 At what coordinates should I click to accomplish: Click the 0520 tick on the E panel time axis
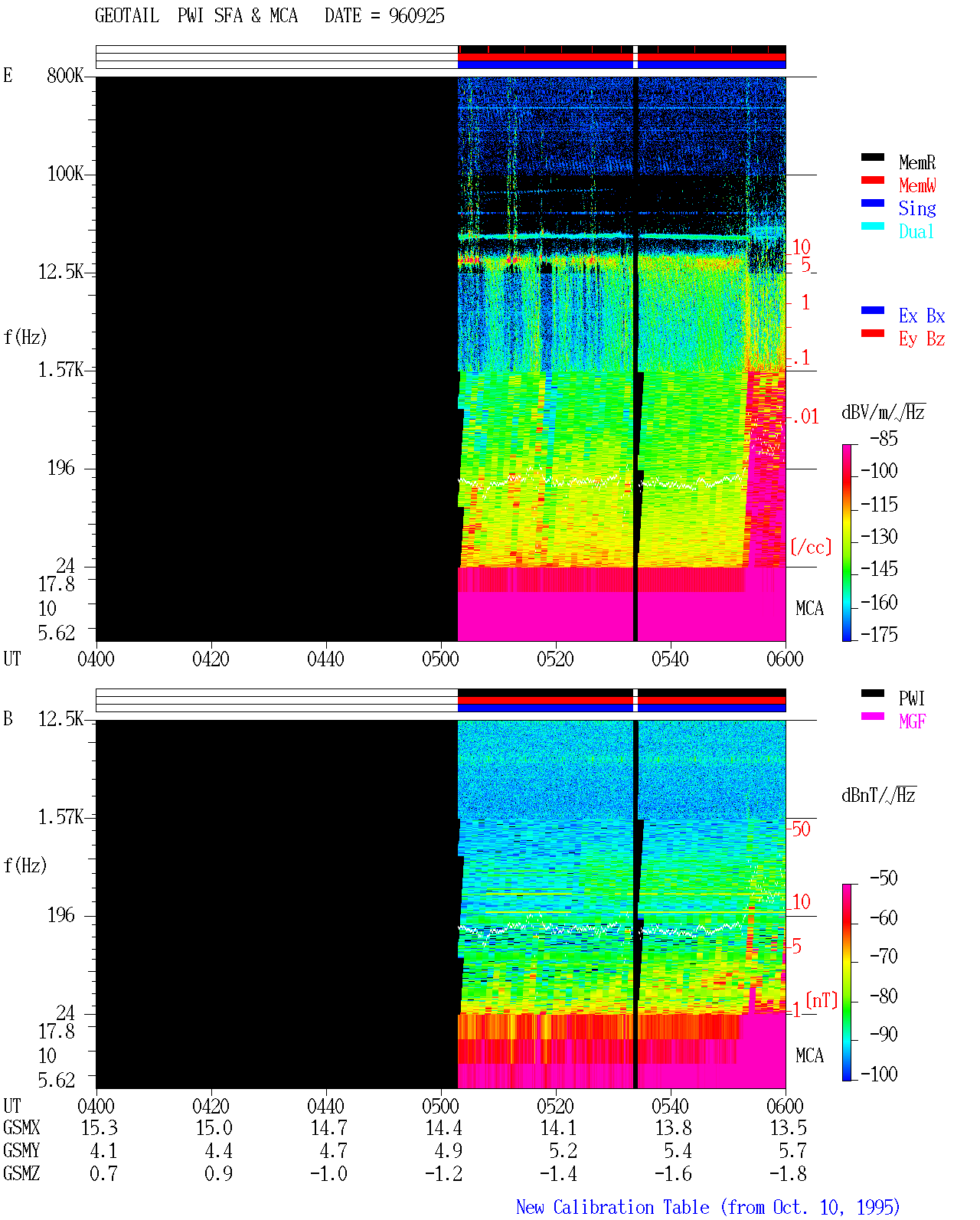[x=556, y=659]
